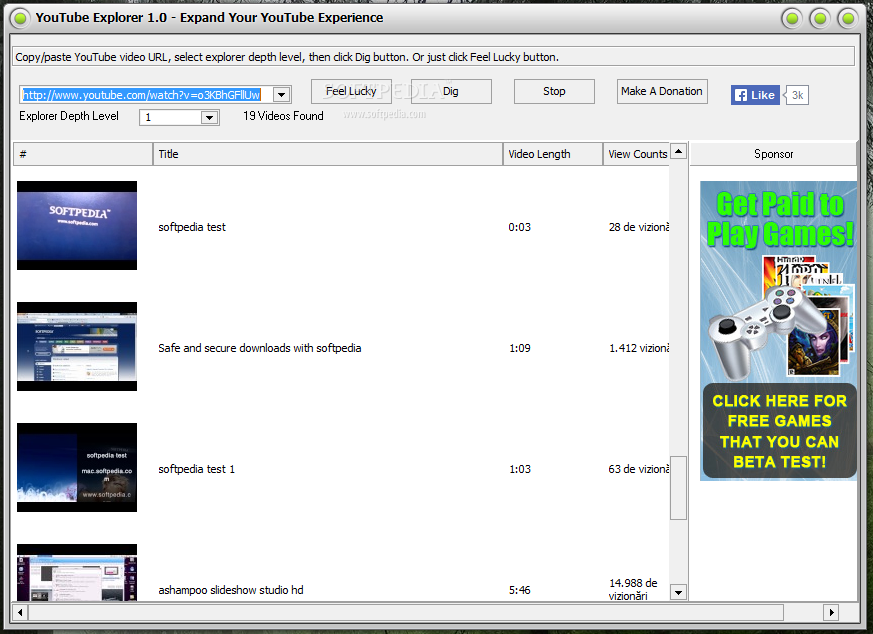The height and width of the screenshot is (634, 873).
Task: Sort by the View Counts column header
Action: 636,154
